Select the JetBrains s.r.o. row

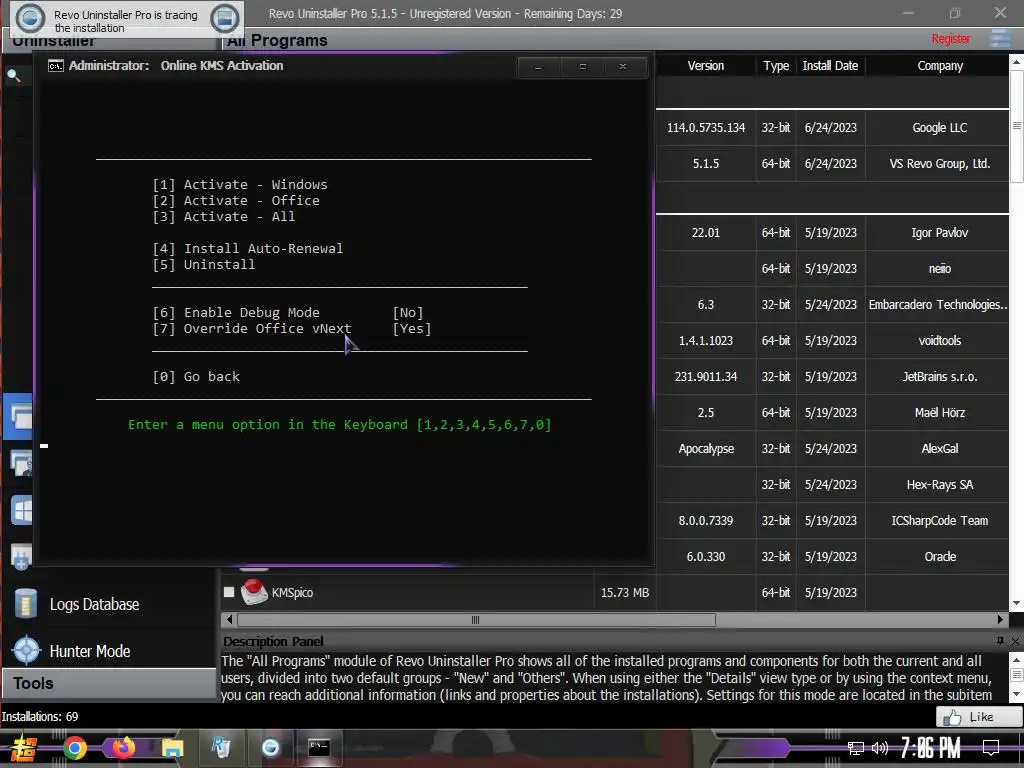833,376
